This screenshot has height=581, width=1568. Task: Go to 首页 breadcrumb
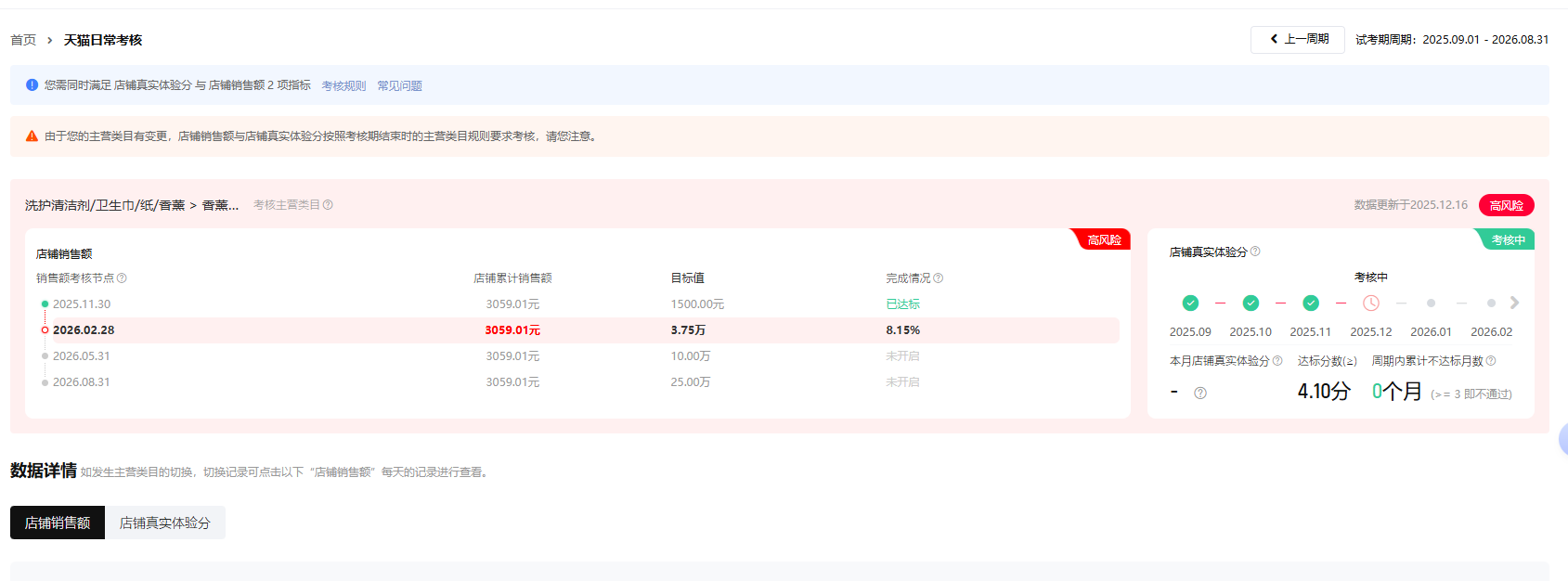[23, 40]
